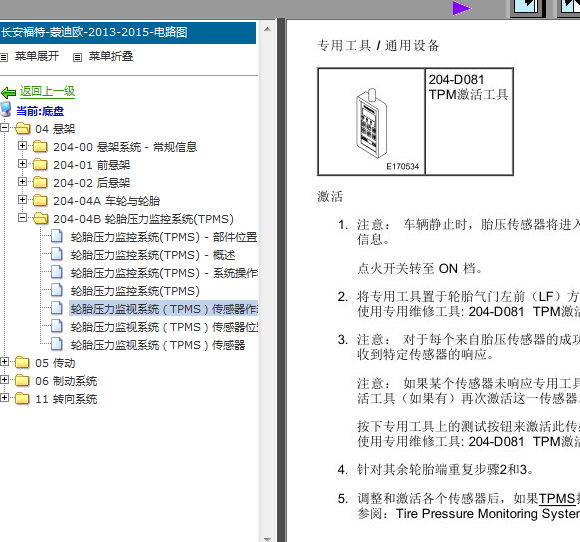
Task: Expand 204-04A 车轮与轮胎 node
Action: click(x=22, y=200)
